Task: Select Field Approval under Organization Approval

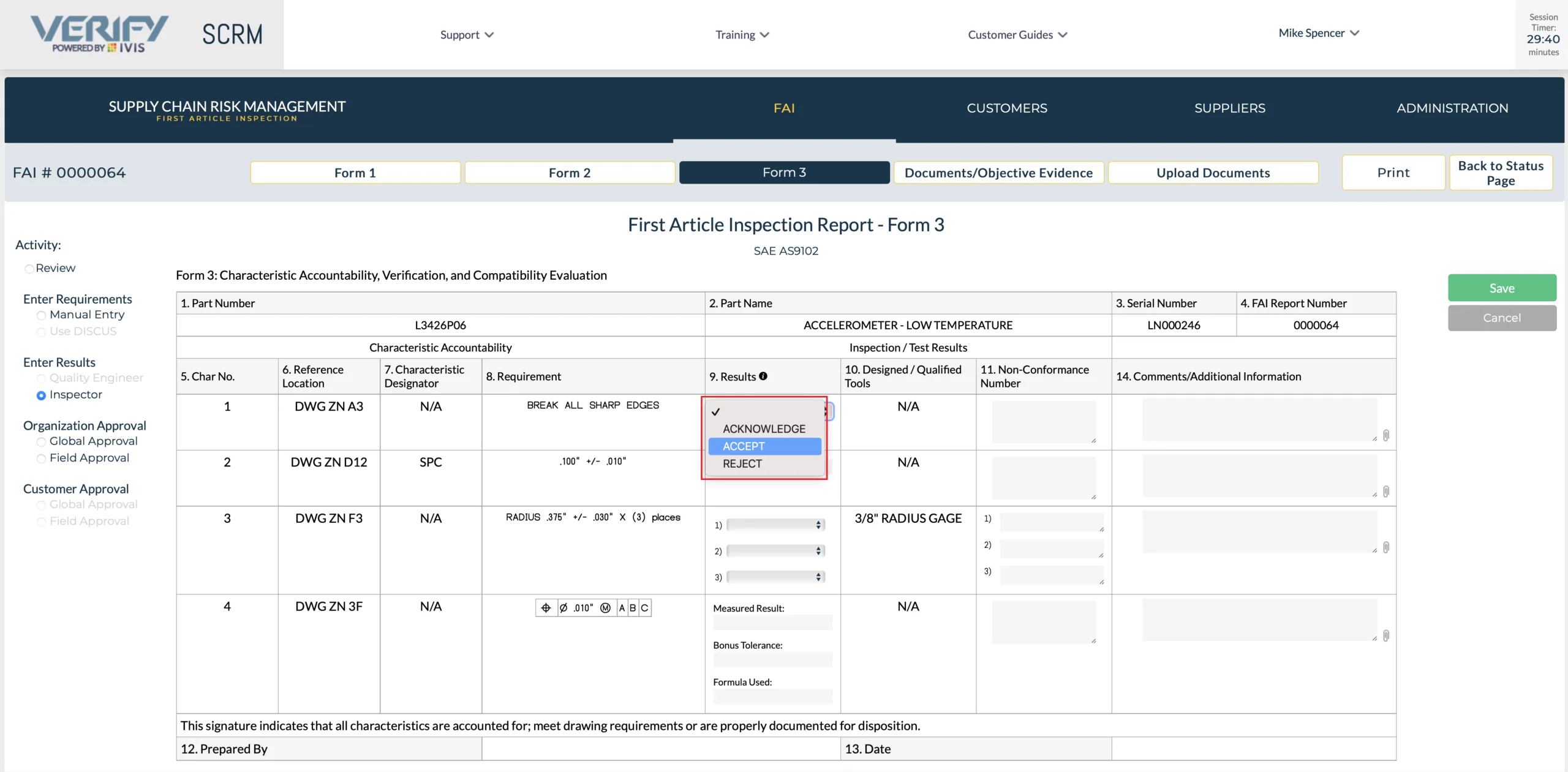Action: point(41,459)
